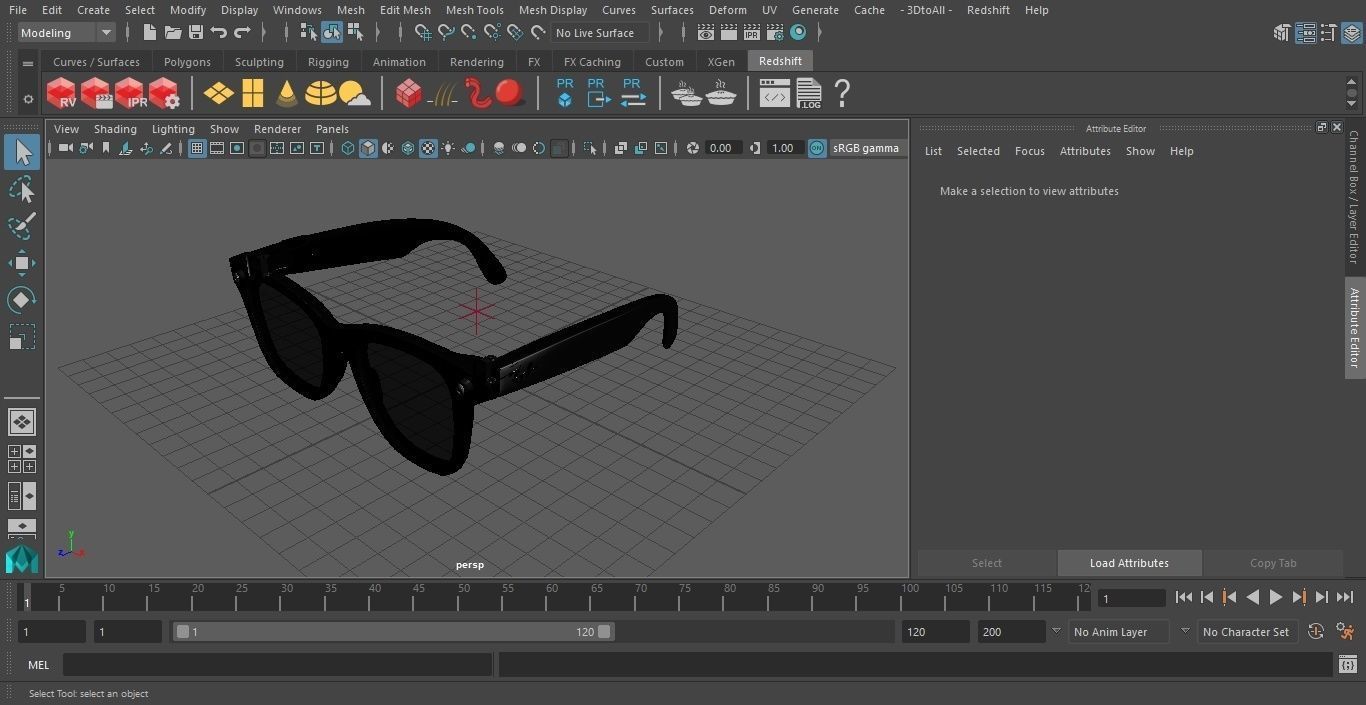Click the time range slider bar
This screenshot has width=1366, height=705.
click(393, 632)
